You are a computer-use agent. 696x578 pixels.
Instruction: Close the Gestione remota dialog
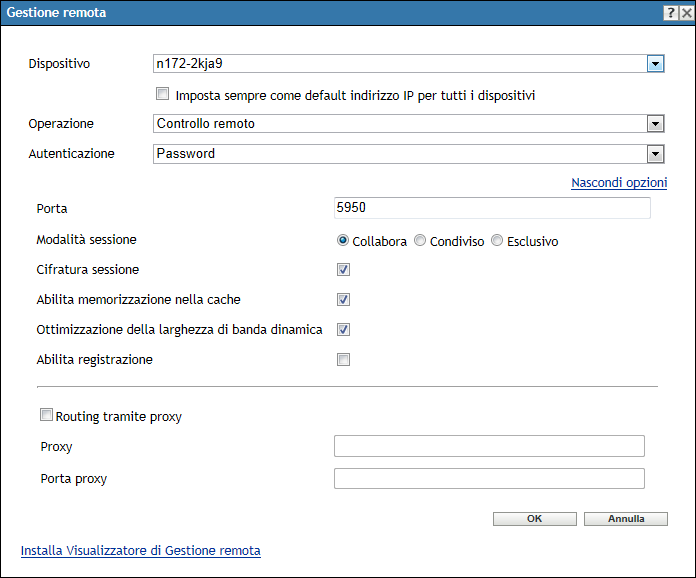(x=686, y=13)
